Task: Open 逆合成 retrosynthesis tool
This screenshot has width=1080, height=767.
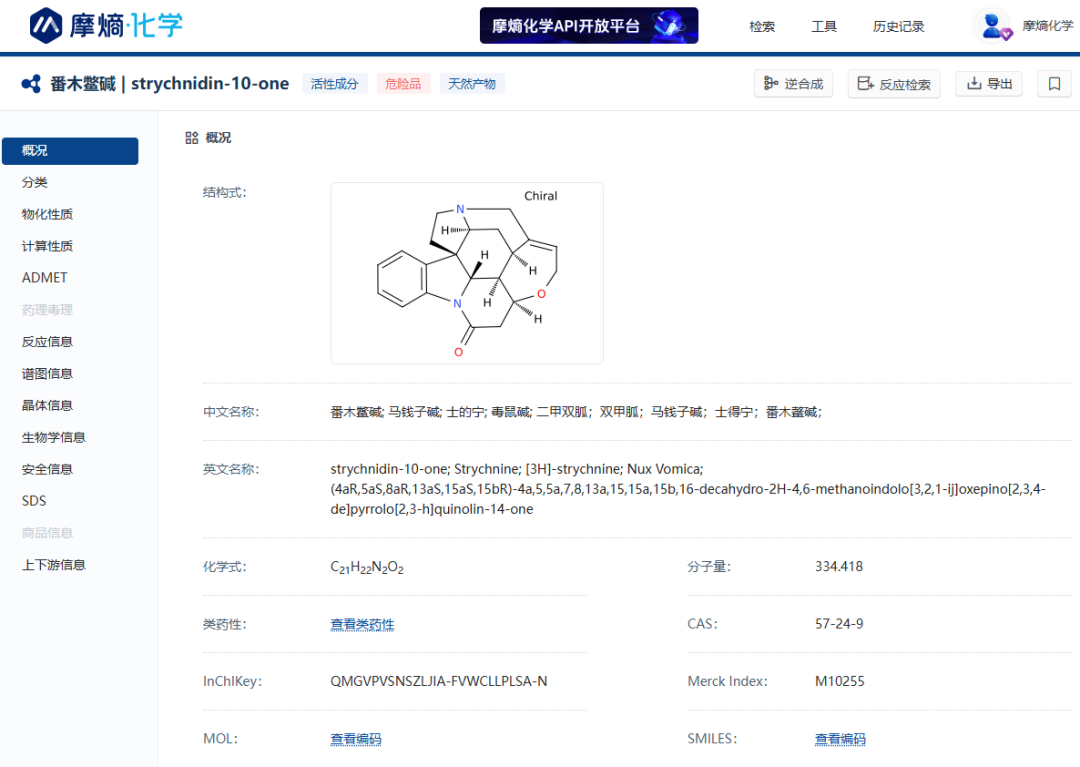Action: pos(793,84)
